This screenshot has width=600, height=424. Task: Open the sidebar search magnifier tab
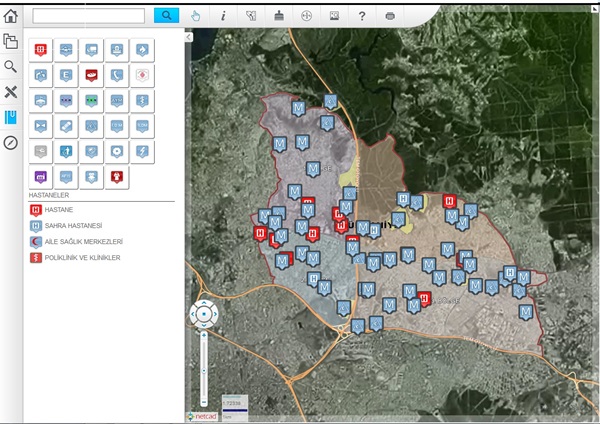pyautogui.click(x=11, y=67)
